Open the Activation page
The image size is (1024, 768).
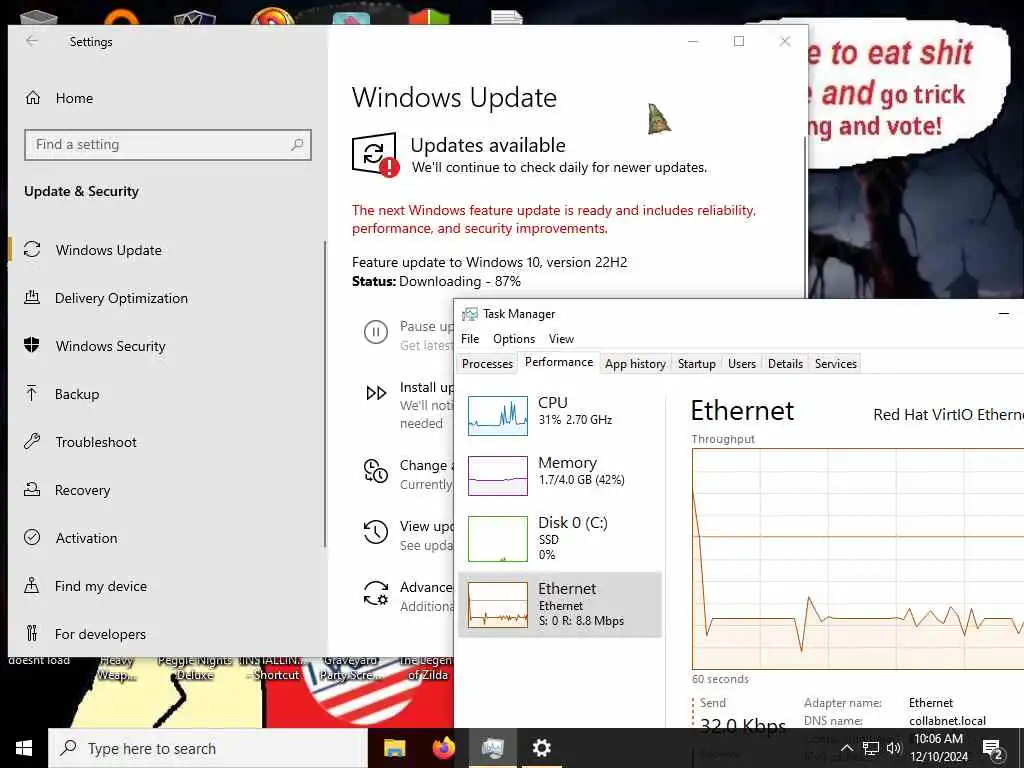167,537
